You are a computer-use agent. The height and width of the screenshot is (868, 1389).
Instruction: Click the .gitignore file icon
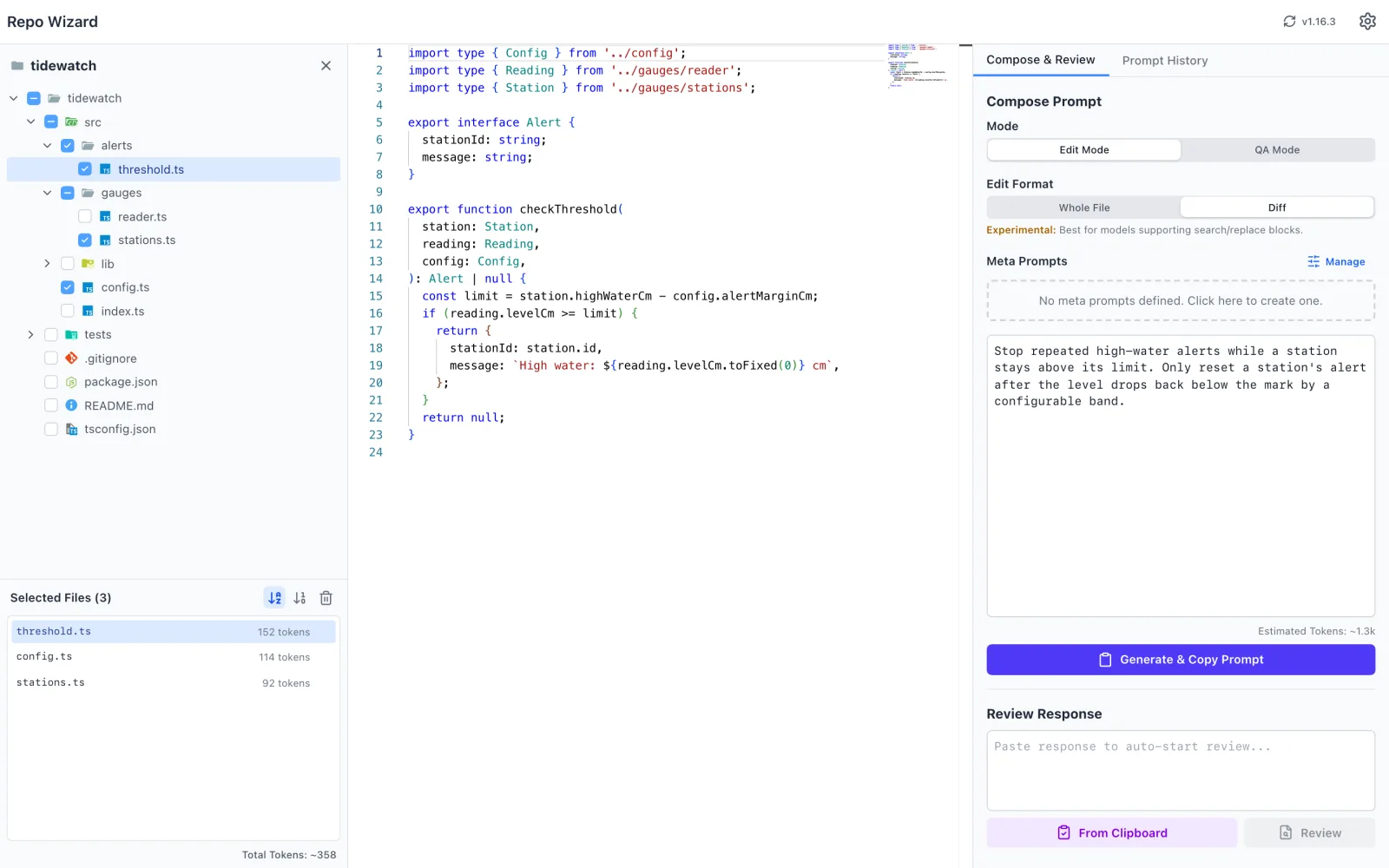click(x=71, y=358)
